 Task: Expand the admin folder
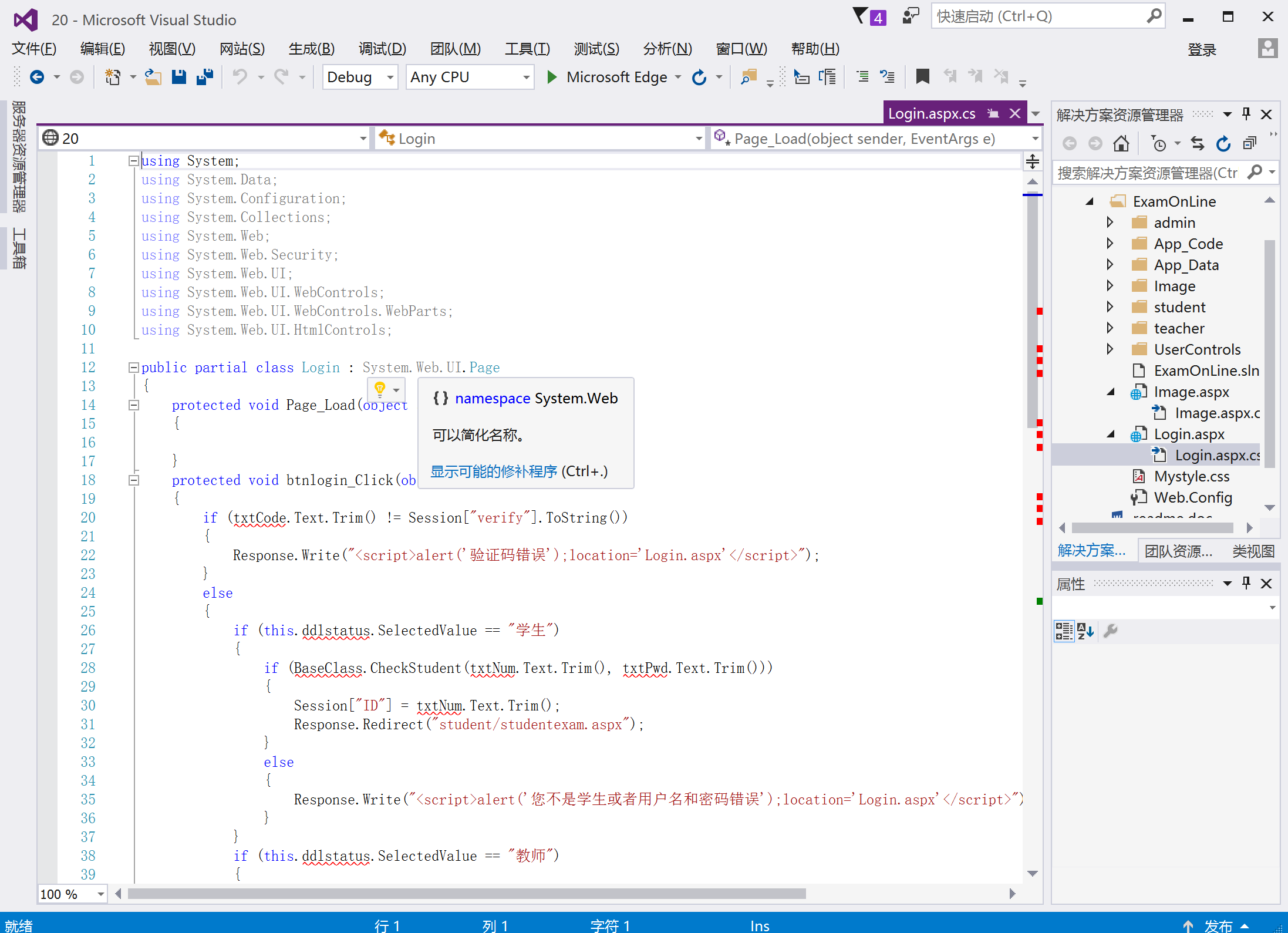(x=1110, y=222)
